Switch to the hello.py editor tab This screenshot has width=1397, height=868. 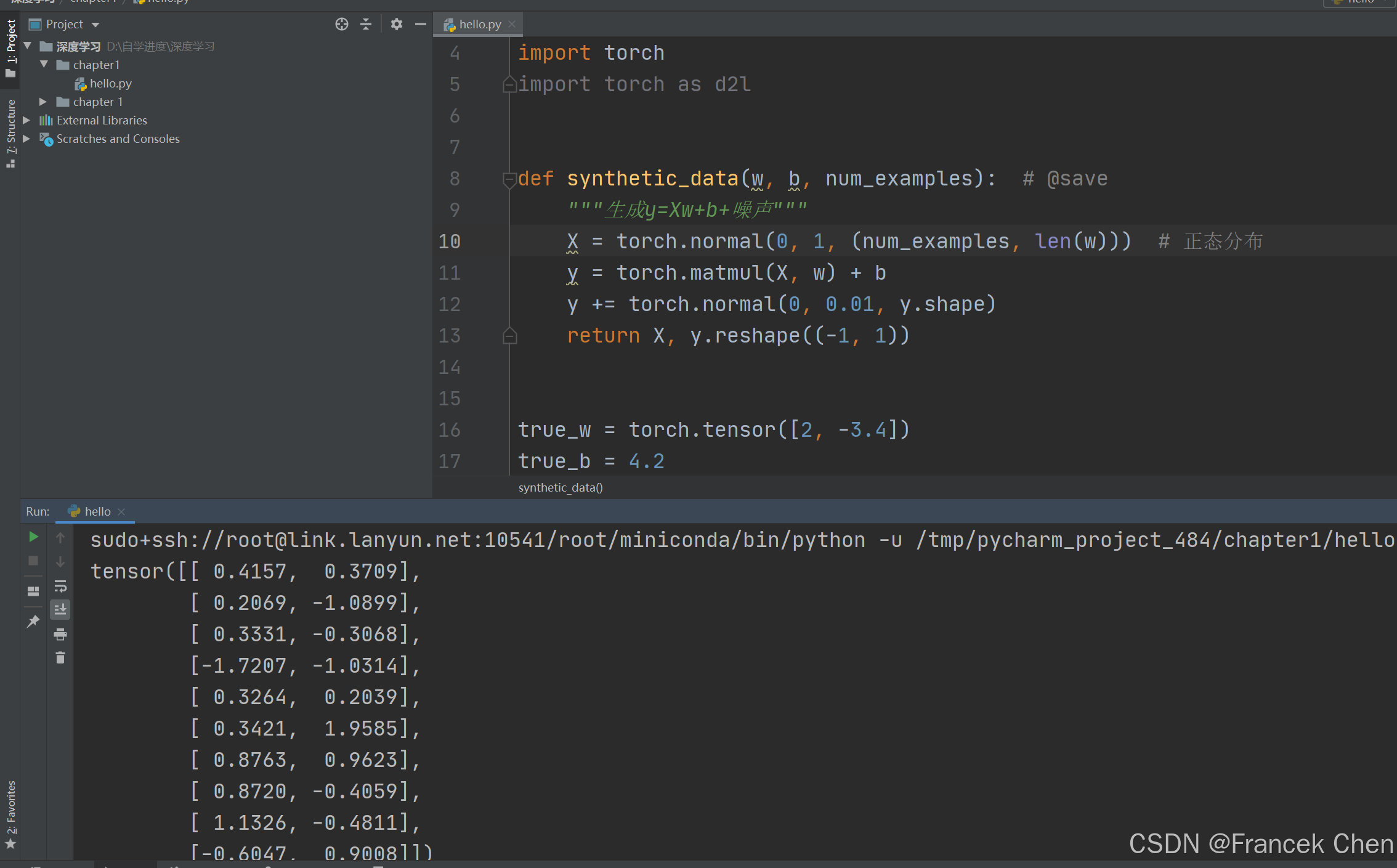[479, 25]
